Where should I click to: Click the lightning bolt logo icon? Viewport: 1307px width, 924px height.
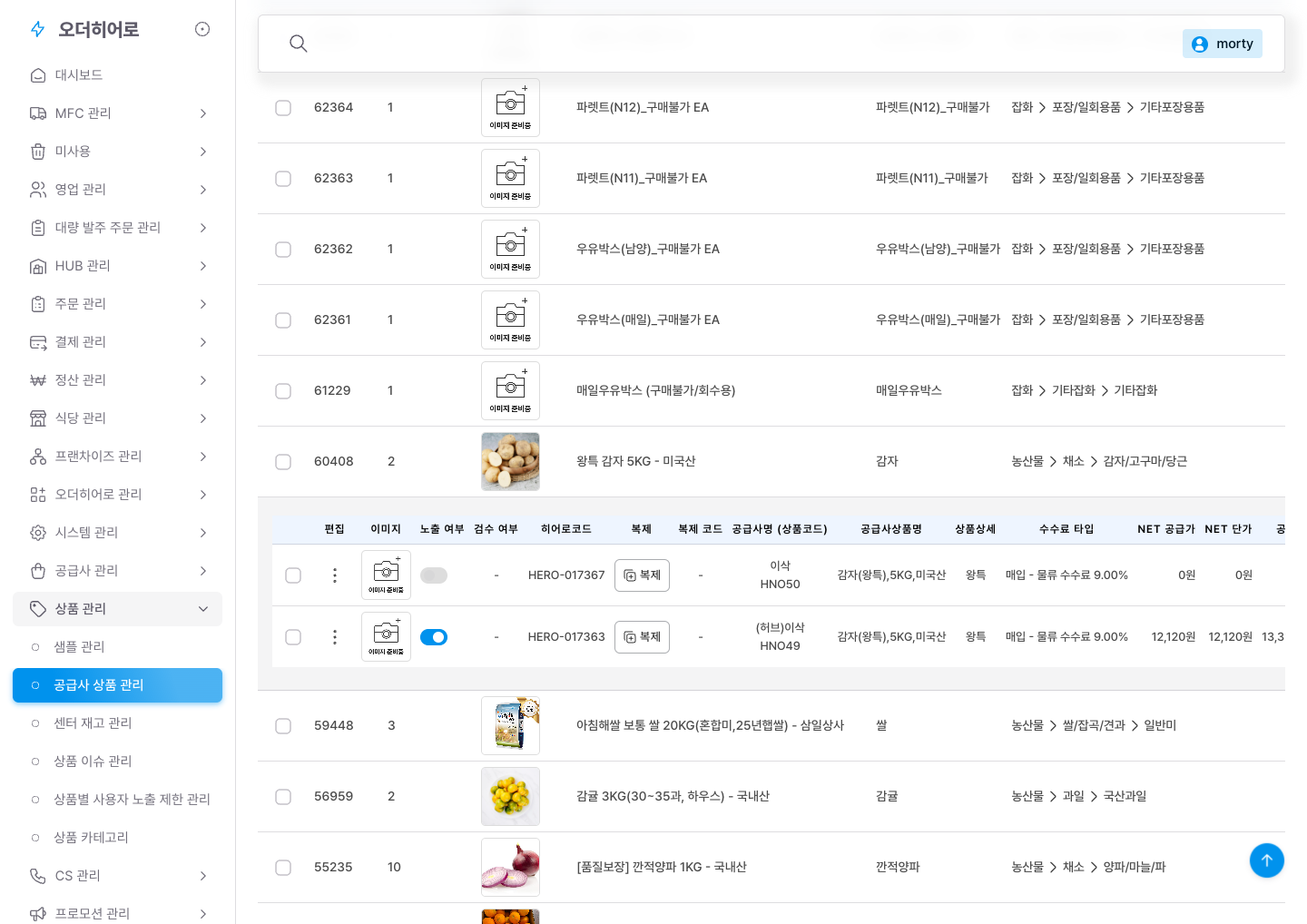[x=38, y=30]
